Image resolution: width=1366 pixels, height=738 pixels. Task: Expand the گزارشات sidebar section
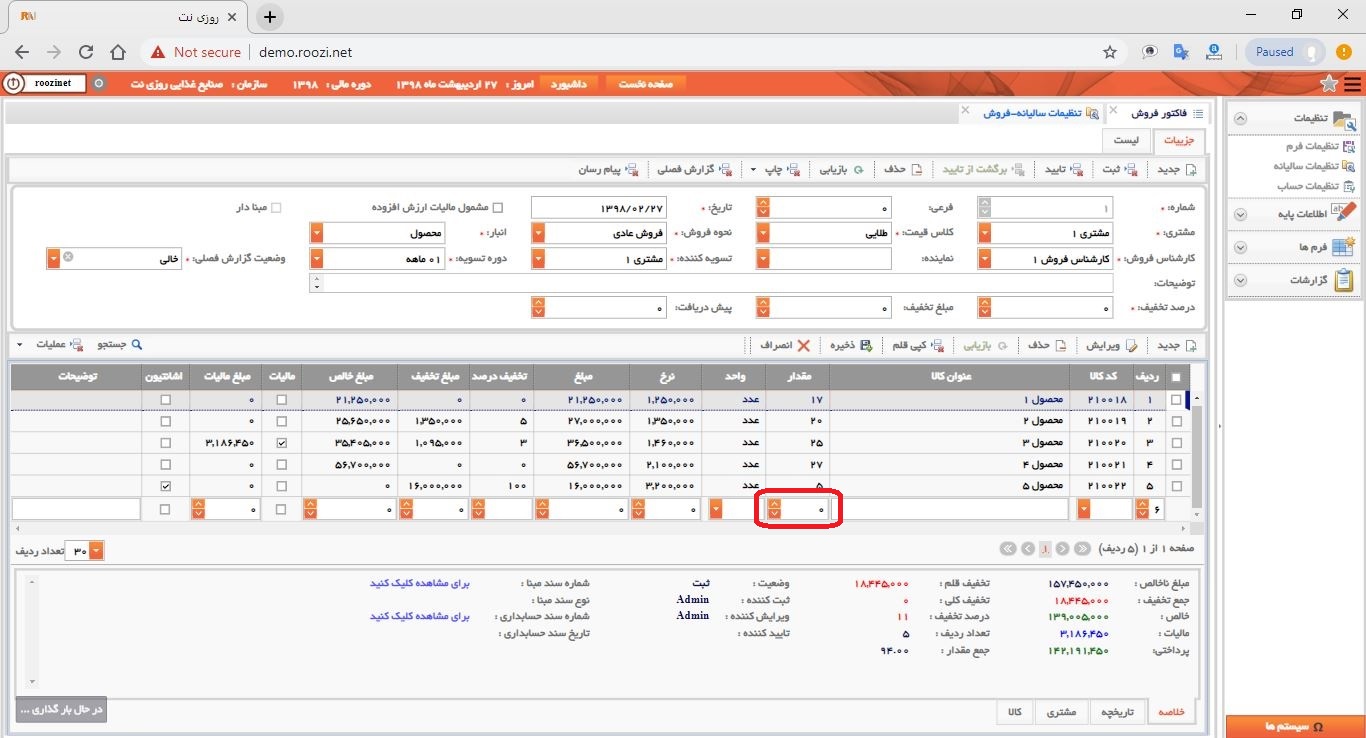coord(1296,280)
